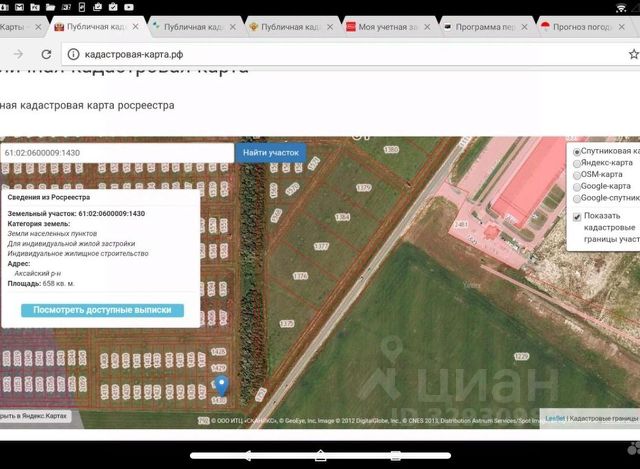Close the Прогноз погоды tab
Viewport: 640px width, 469px height.
pos(622,27)
